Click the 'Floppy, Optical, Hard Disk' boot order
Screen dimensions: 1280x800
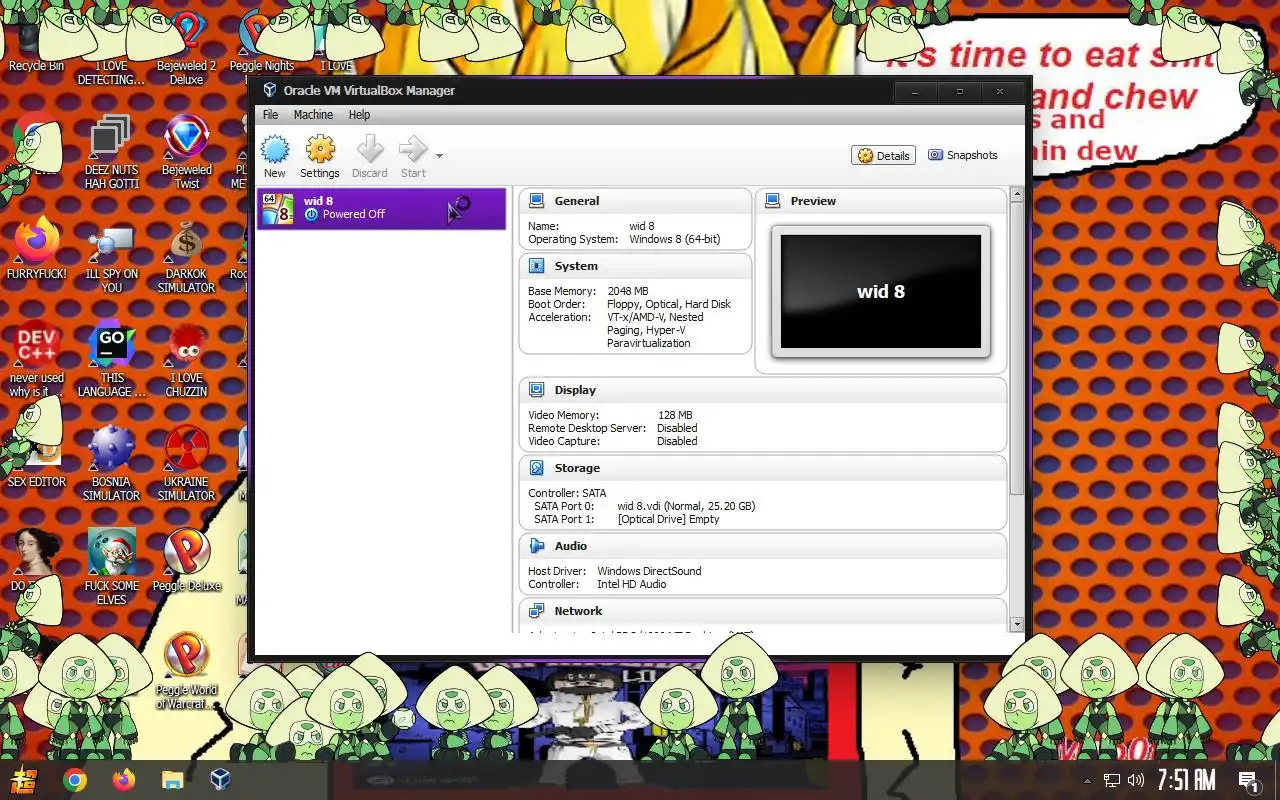coord(669,304)
